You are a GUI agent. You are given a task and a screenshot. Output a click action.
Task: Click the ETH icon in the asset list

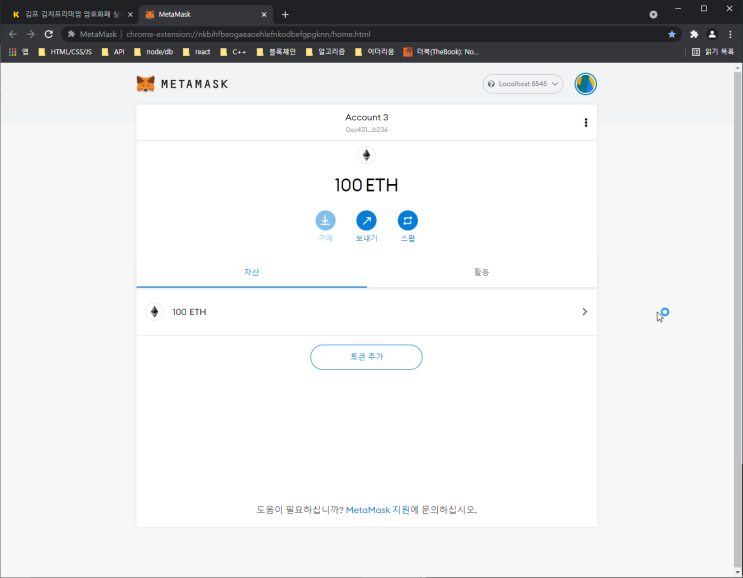[154, 312]
